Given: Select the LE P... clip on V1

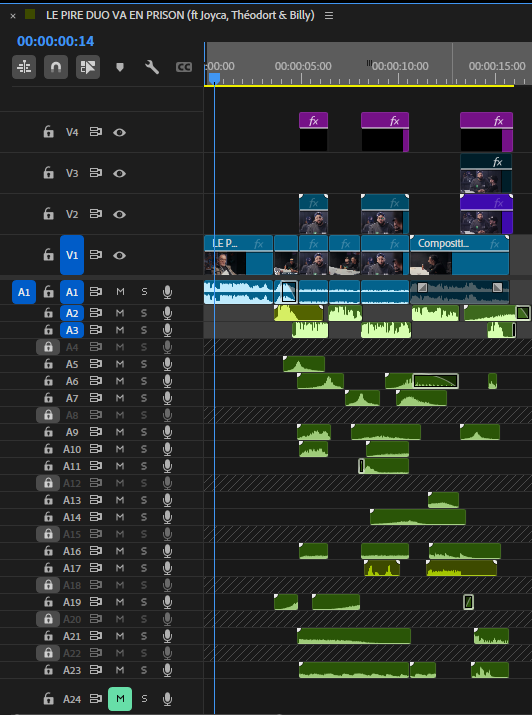Looking at the screenshot, I should (238, 255).
